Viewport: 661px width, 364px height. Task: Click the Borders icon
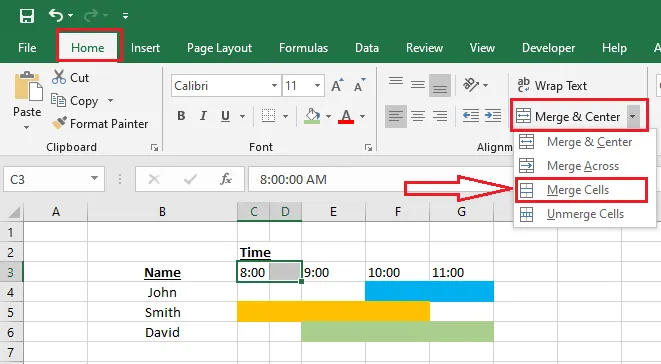(x=268, y=116)
